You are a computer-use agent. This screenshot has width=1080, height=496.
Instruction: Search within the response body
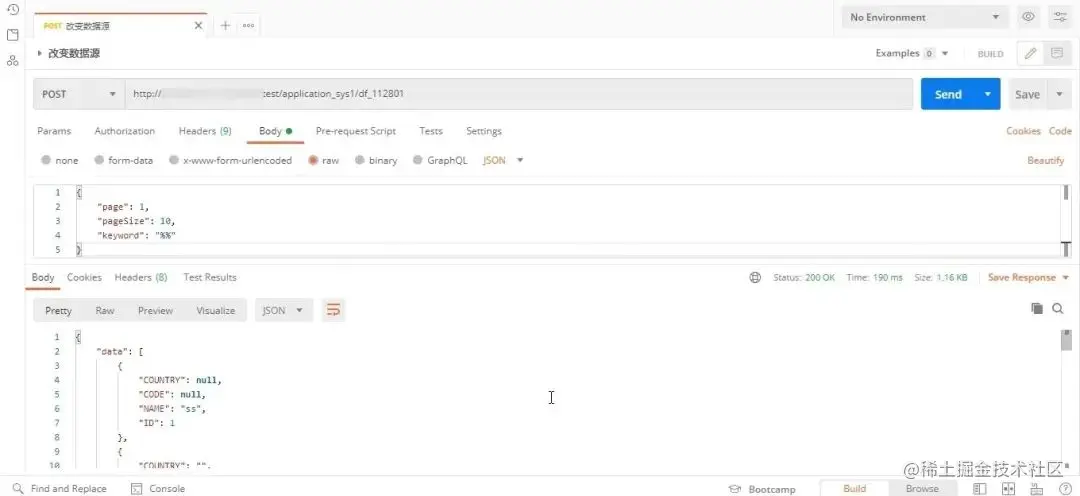click(x=1058, y=309)
